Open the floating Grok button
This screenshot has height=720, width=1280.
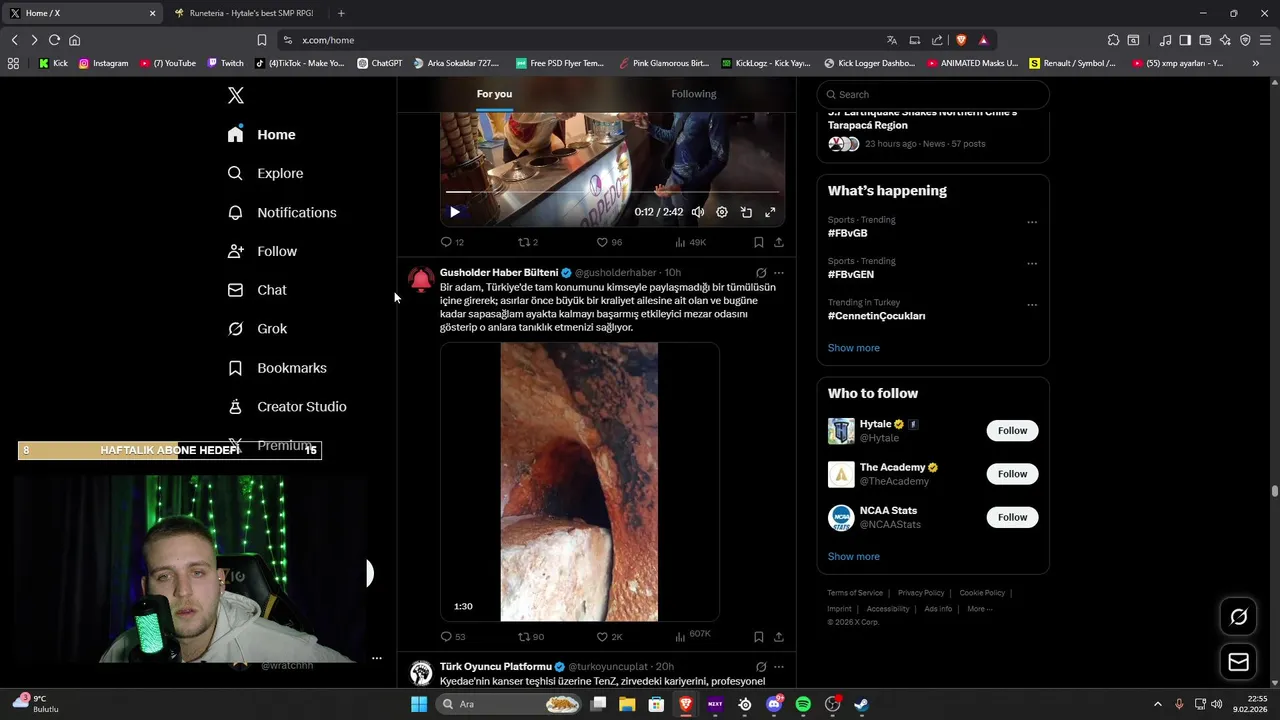(1238, 617)
